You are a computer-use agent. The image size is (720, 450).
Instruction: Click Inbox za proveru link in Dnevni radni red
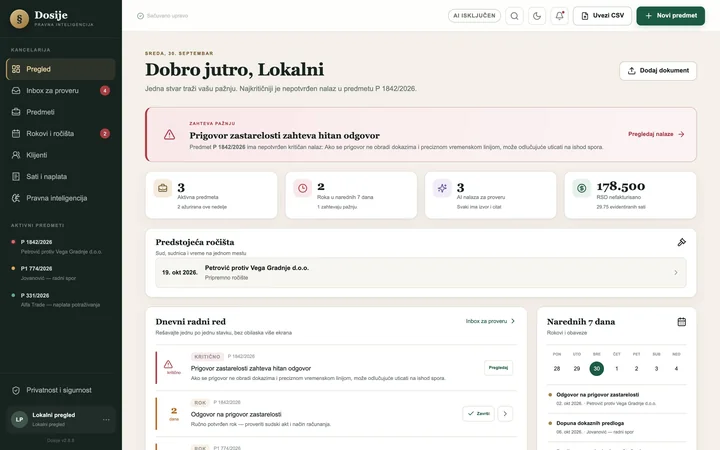coord(490,321)
